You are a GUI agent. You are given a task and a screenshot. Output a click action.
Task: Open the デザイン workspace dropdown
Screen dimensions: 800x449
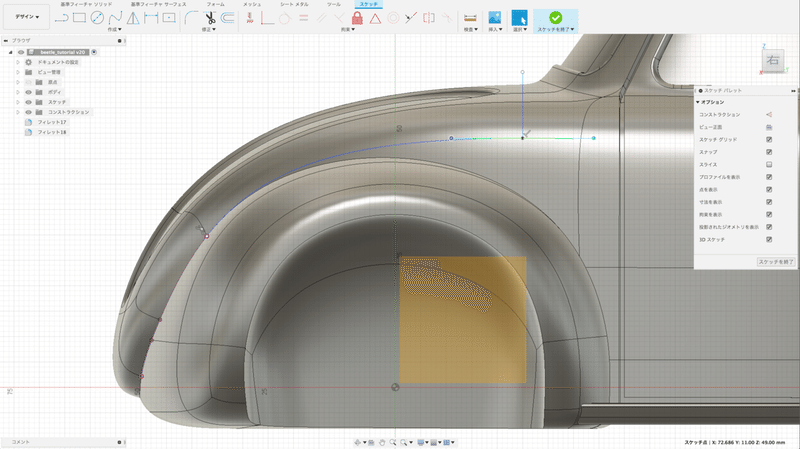[25, 17]
